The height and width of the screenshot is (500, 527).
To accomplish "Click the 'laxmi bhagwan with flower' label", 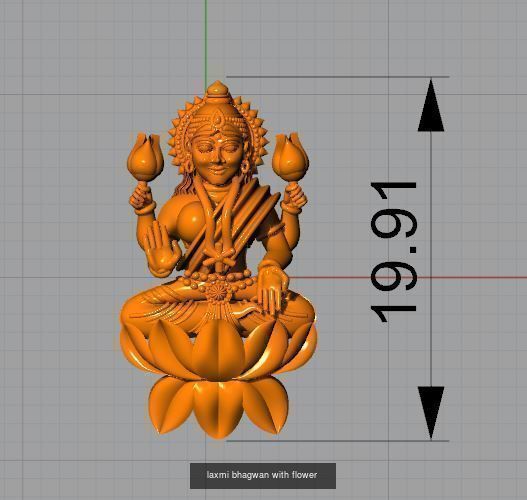I will pyautogui.click(x=262, y=475).
